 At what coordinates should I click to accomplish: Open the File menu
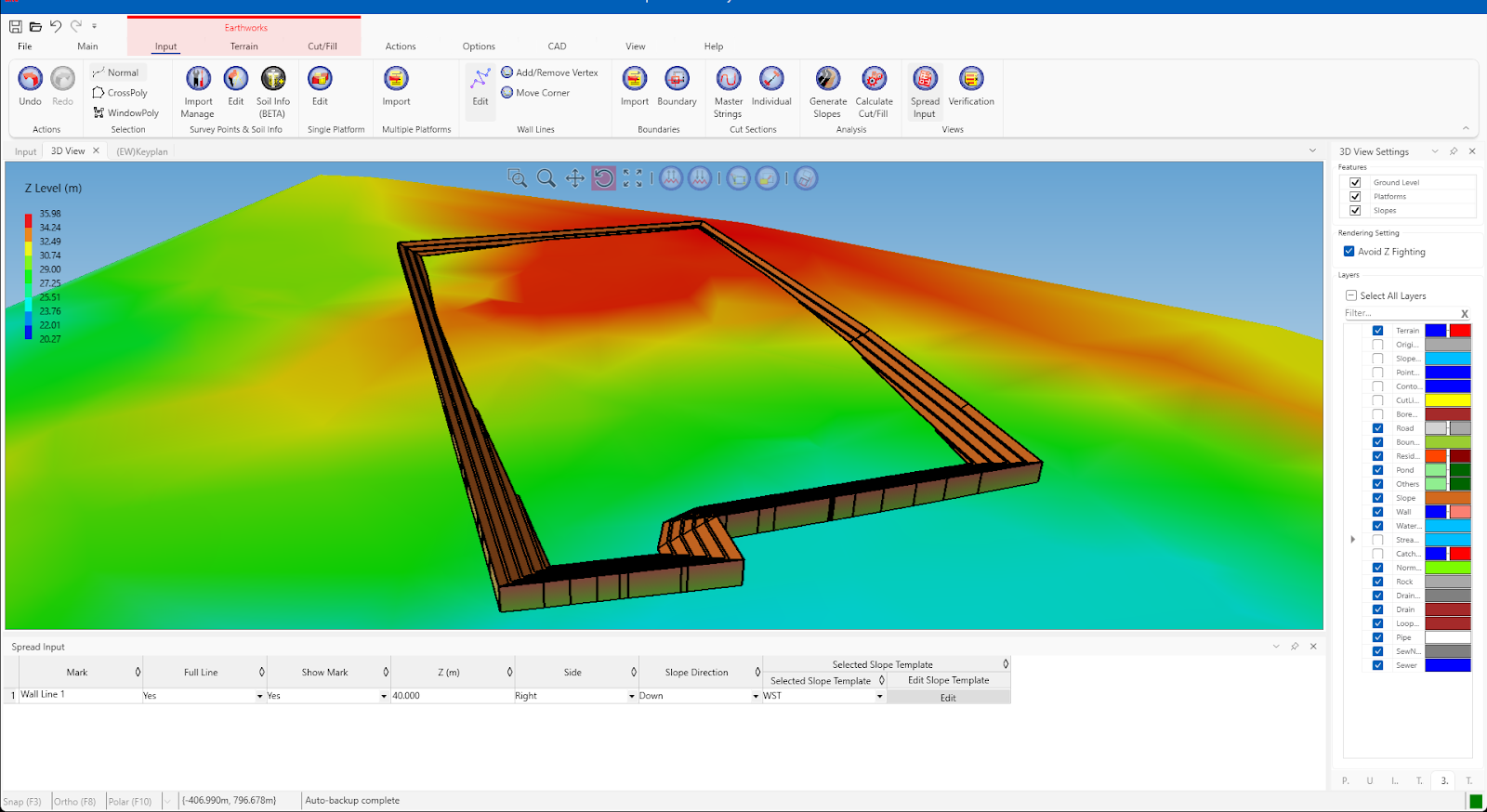[25, 46]
